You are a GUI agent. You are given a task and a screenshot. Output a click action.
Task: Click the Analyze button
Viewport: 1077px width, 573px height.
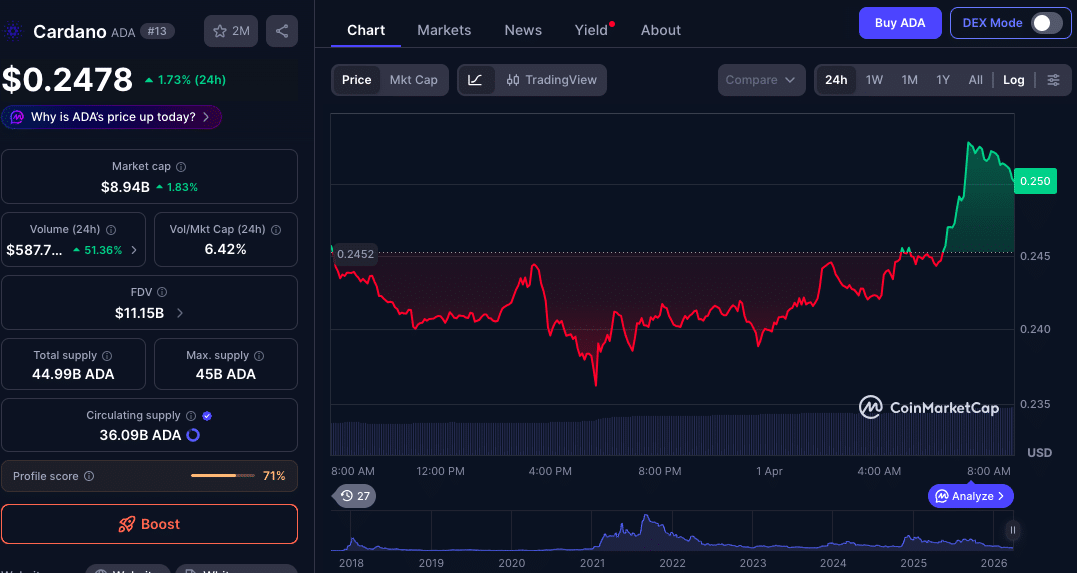(x=971, y=496)
